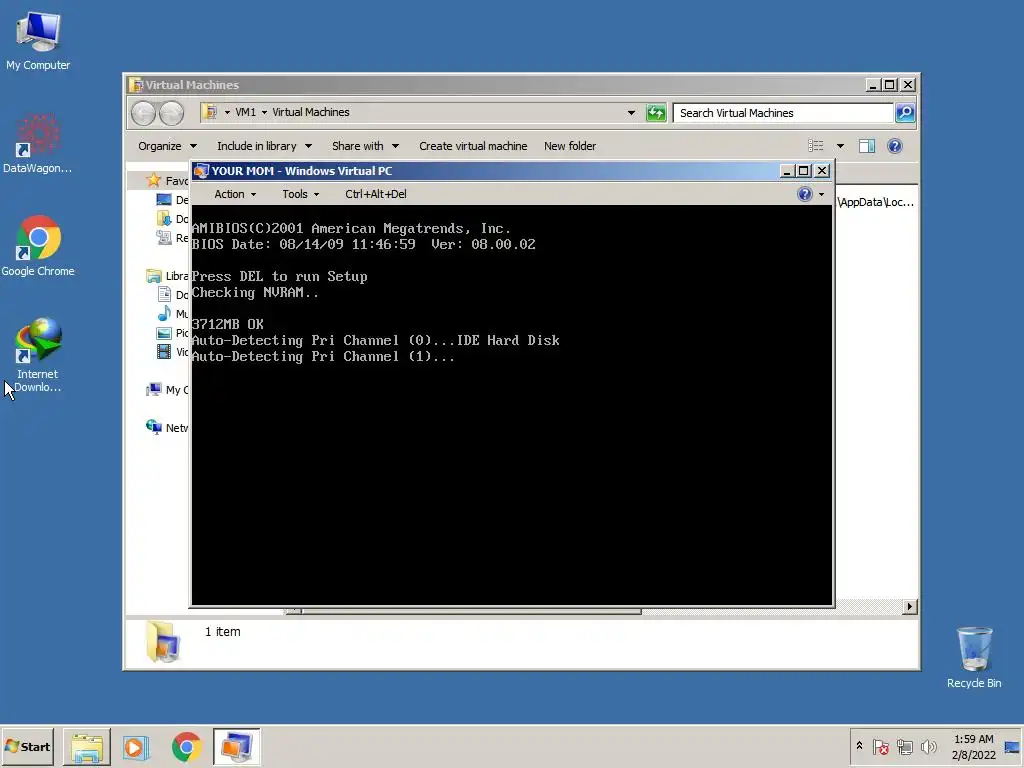The image size is (1024, 768).
Task: Open Internet Download Manager desktop shortcut
Action: coord(38,355)
